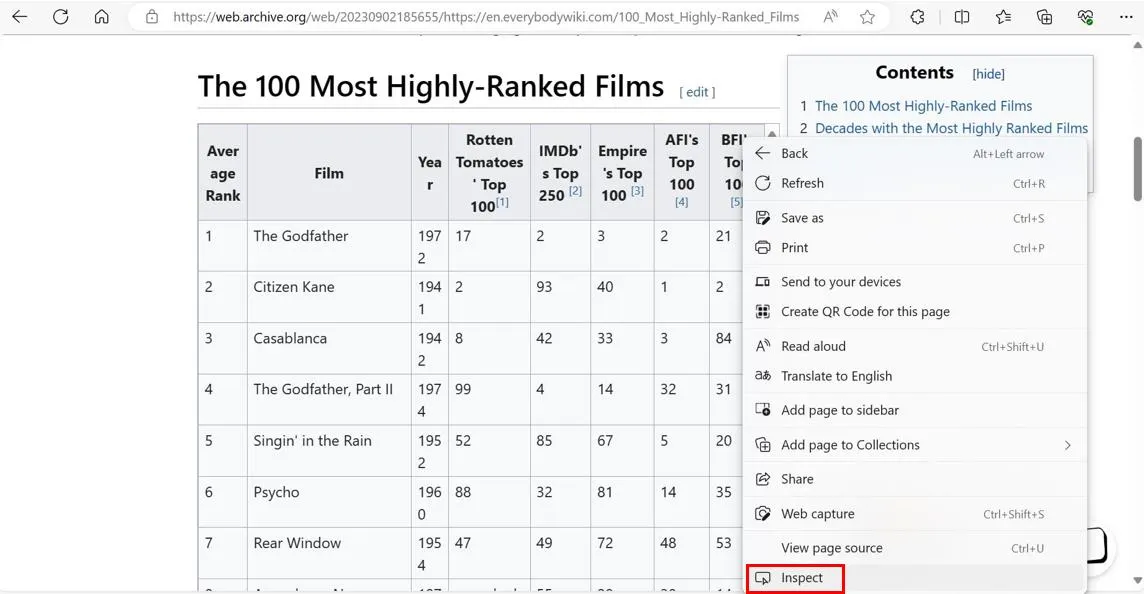Viewport: 1144px width, 594px height.
Task: Go to the home page icon
Action: pos(101,17)
